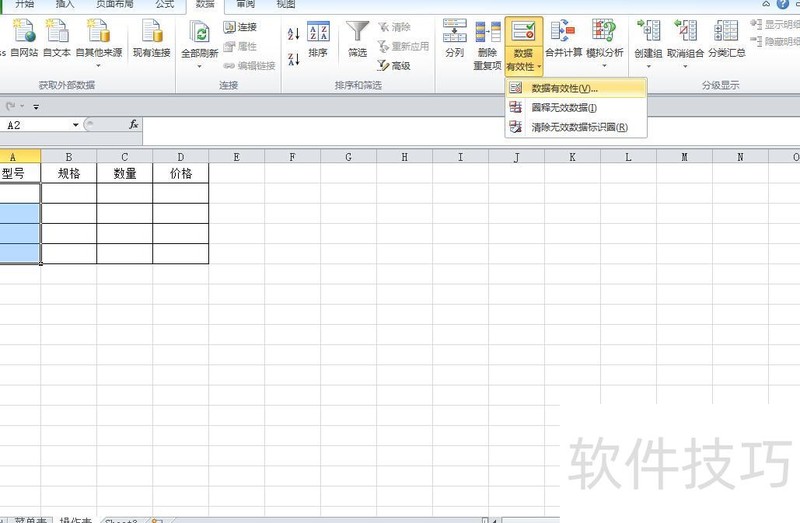
Task: Click 编辑链接 edit links button
Action: (x=249, y=66)
